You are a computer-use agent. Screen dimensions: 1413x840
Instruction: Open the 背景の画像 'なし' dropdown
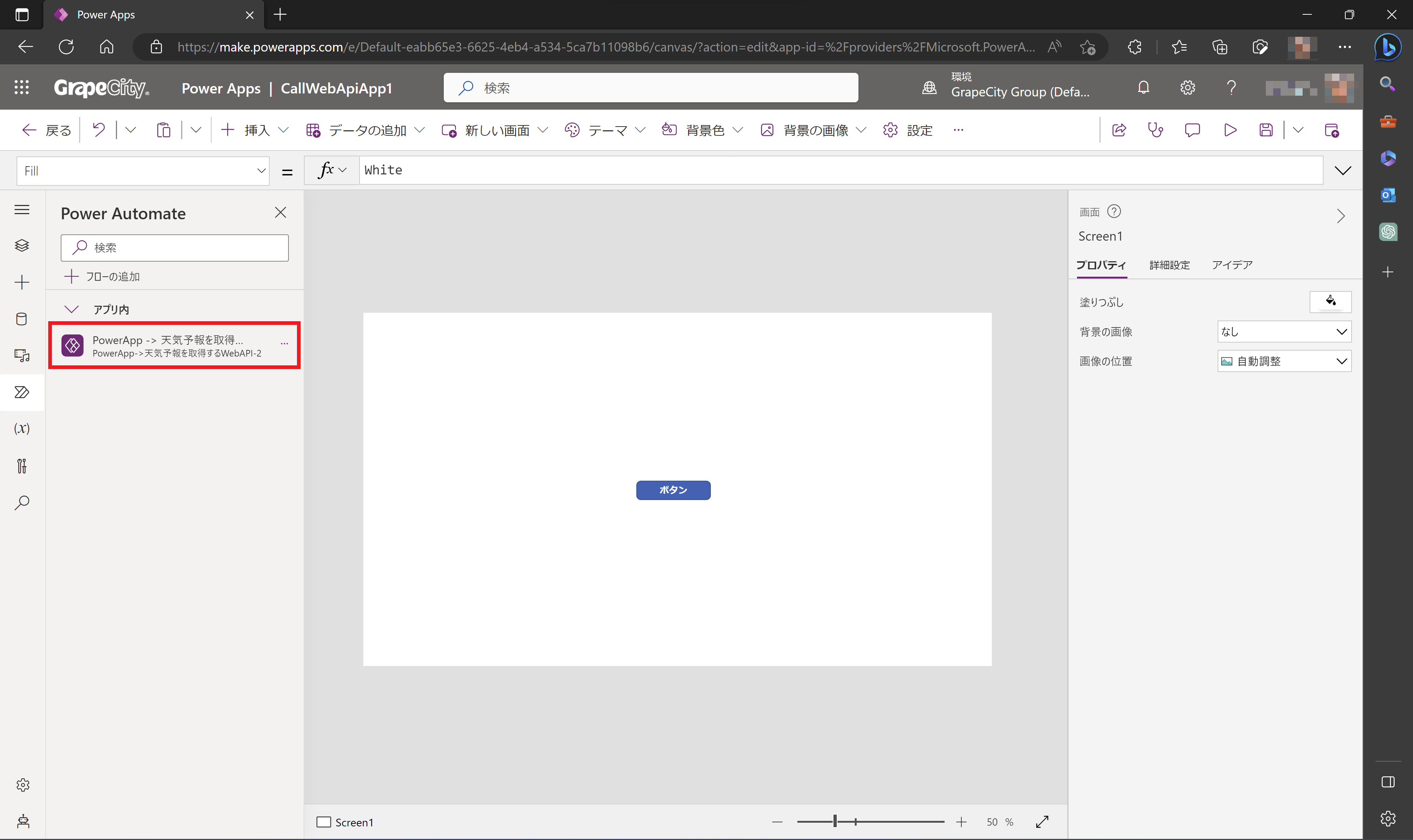pyautogui.click(x=1284, y=332)
